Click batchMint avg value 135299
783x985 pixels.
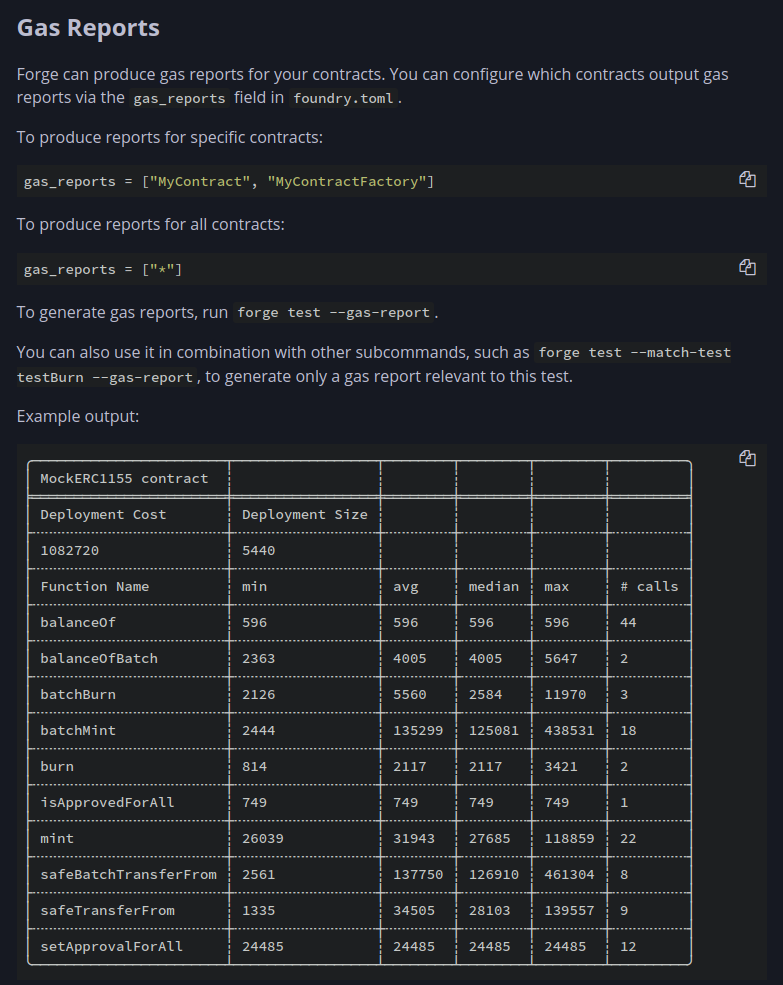(418, 731)
